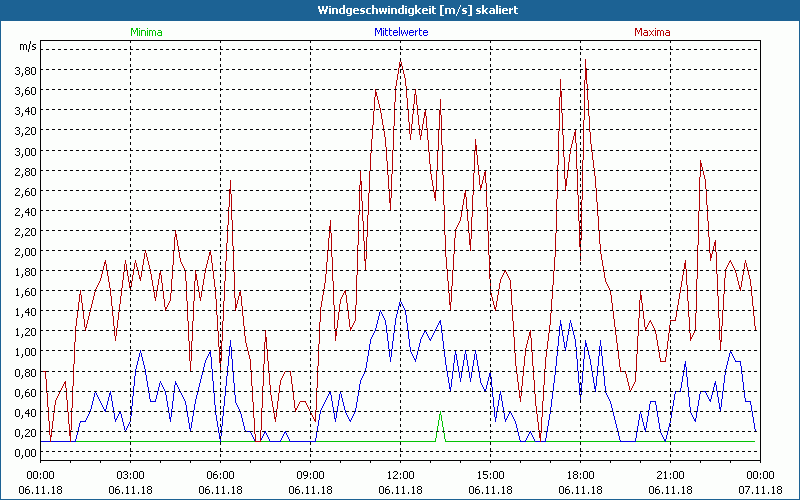
Task: Click the green Minima legend label
Action: (145, 32)
